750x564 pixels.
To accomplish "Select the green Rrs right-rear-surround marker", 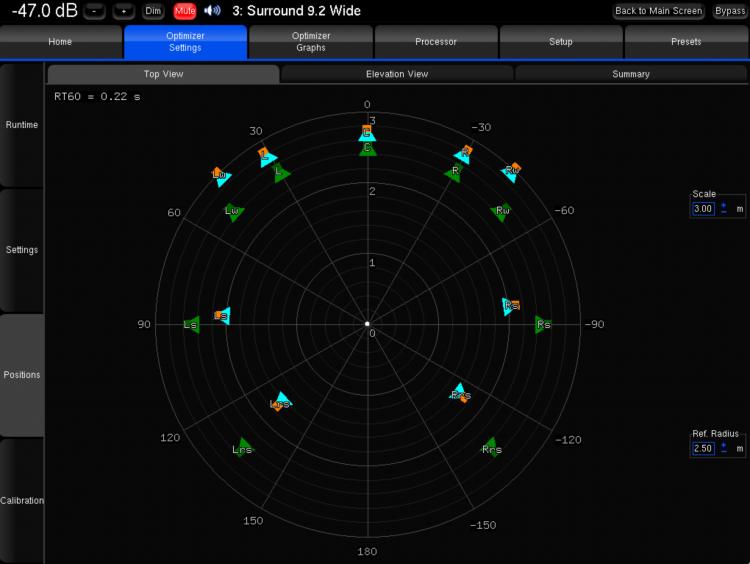I will pos(491,448).
